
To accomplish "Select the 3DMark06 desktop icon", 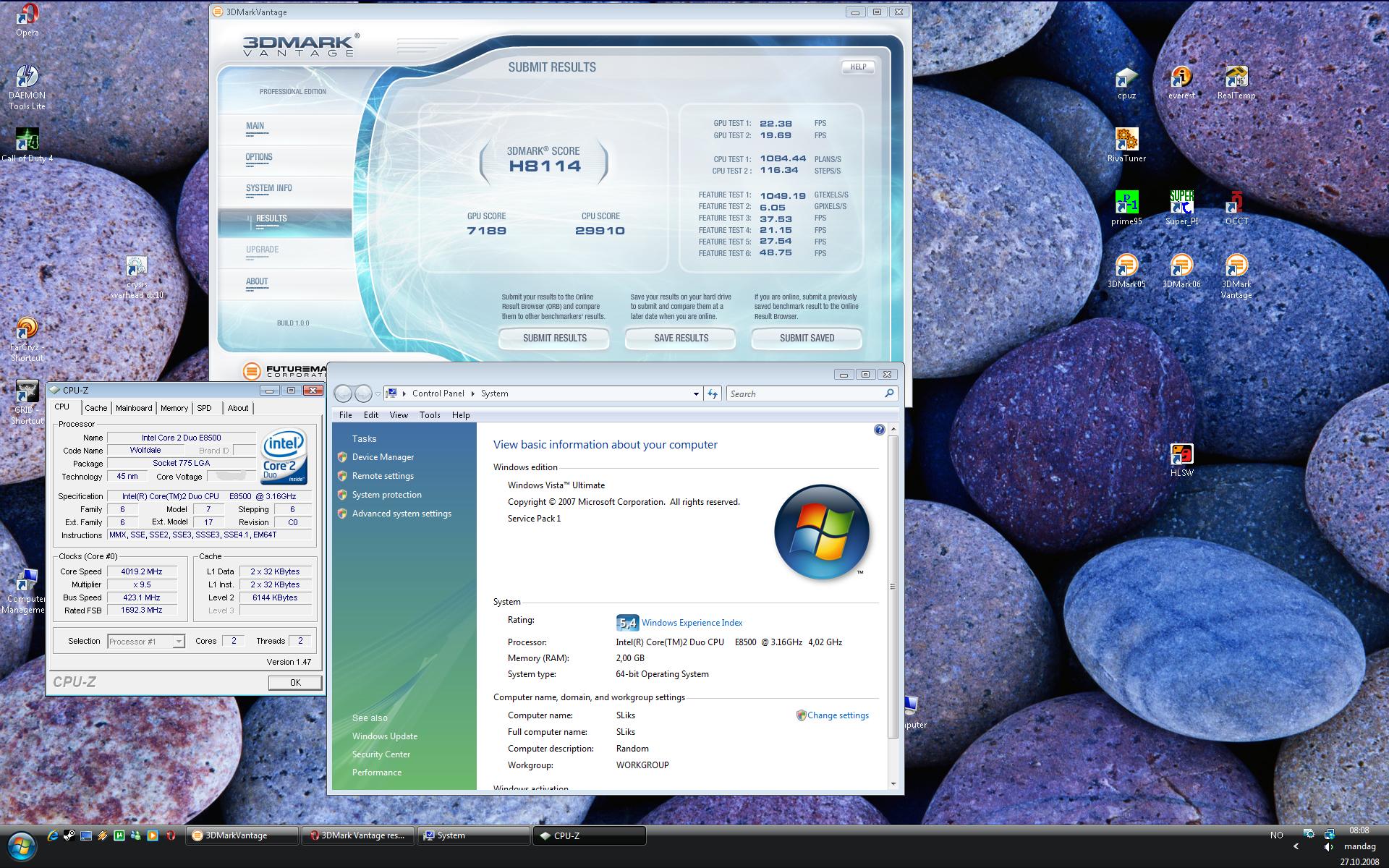I will 1181,271.
